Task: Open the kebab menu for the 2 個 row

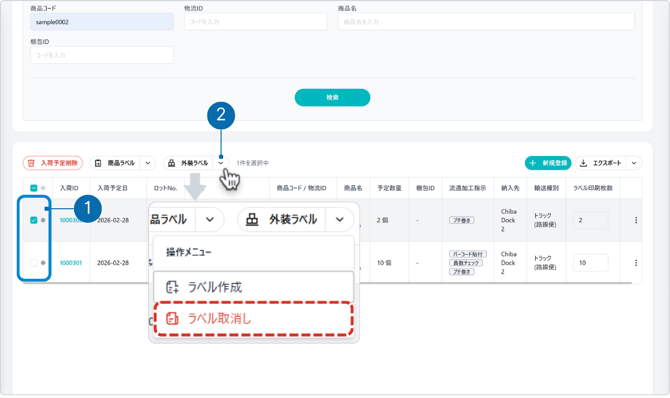Action: [x=636, y=220]
